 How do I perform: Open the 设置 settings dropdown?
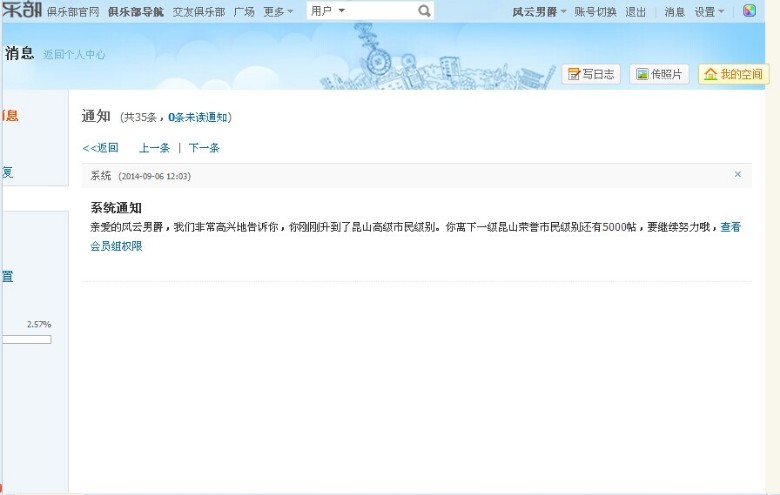pos(709,11)
